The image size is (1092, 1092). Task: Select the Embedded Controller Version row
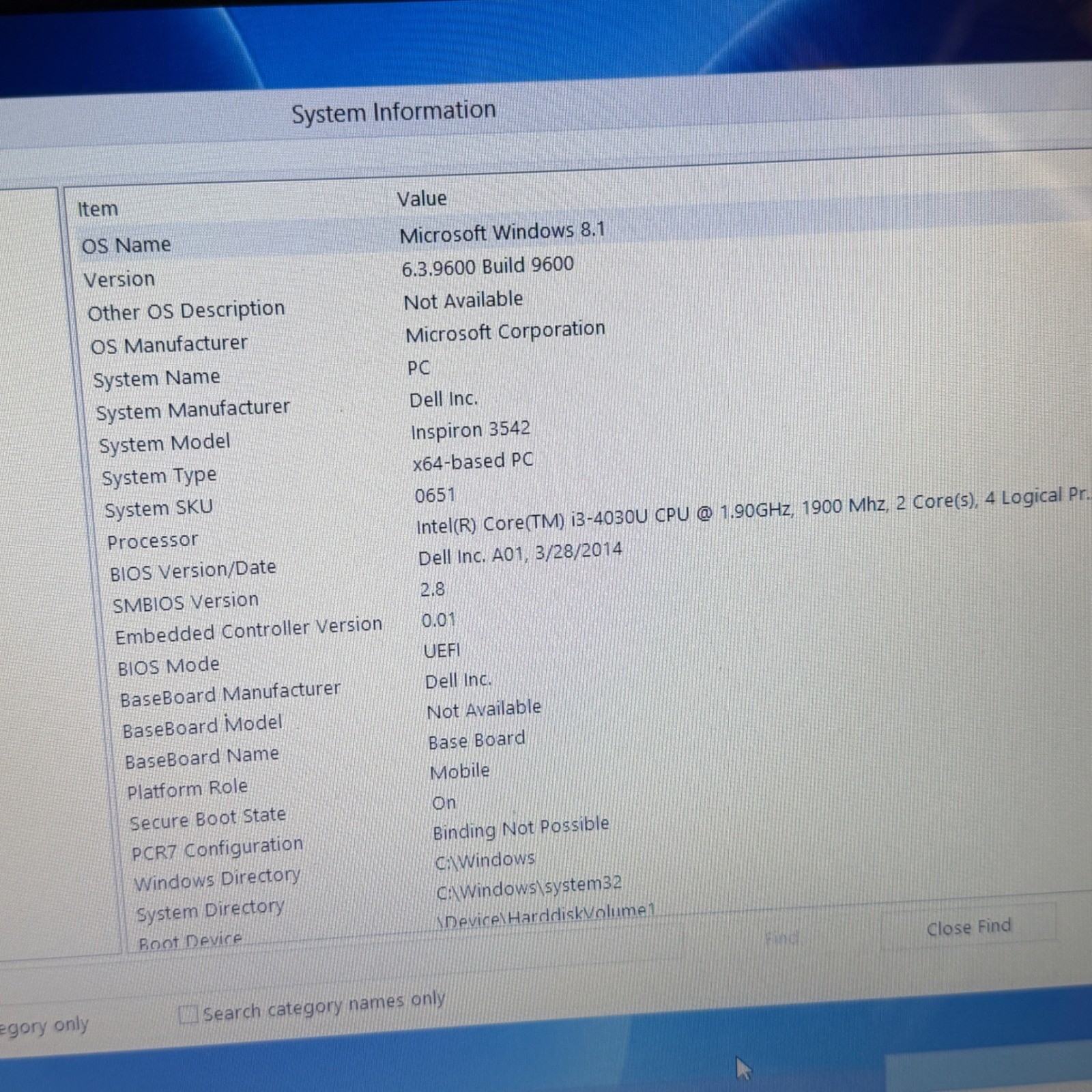(x=248, y=631)
